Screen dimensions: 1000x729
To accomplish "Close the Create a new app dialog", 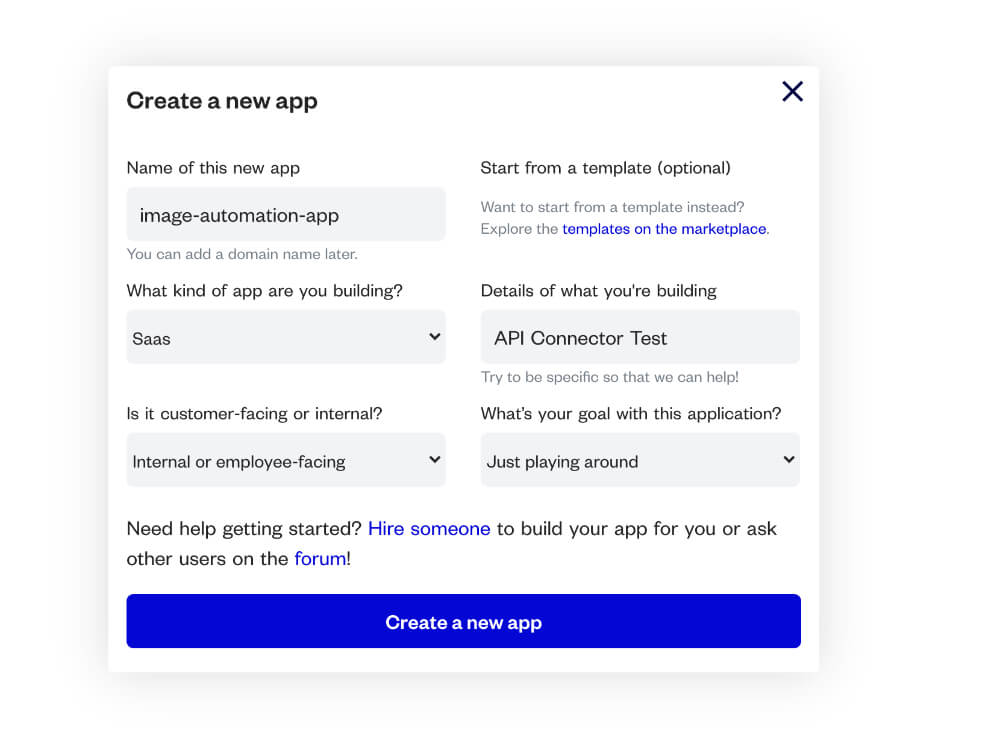I will (792, 91).
